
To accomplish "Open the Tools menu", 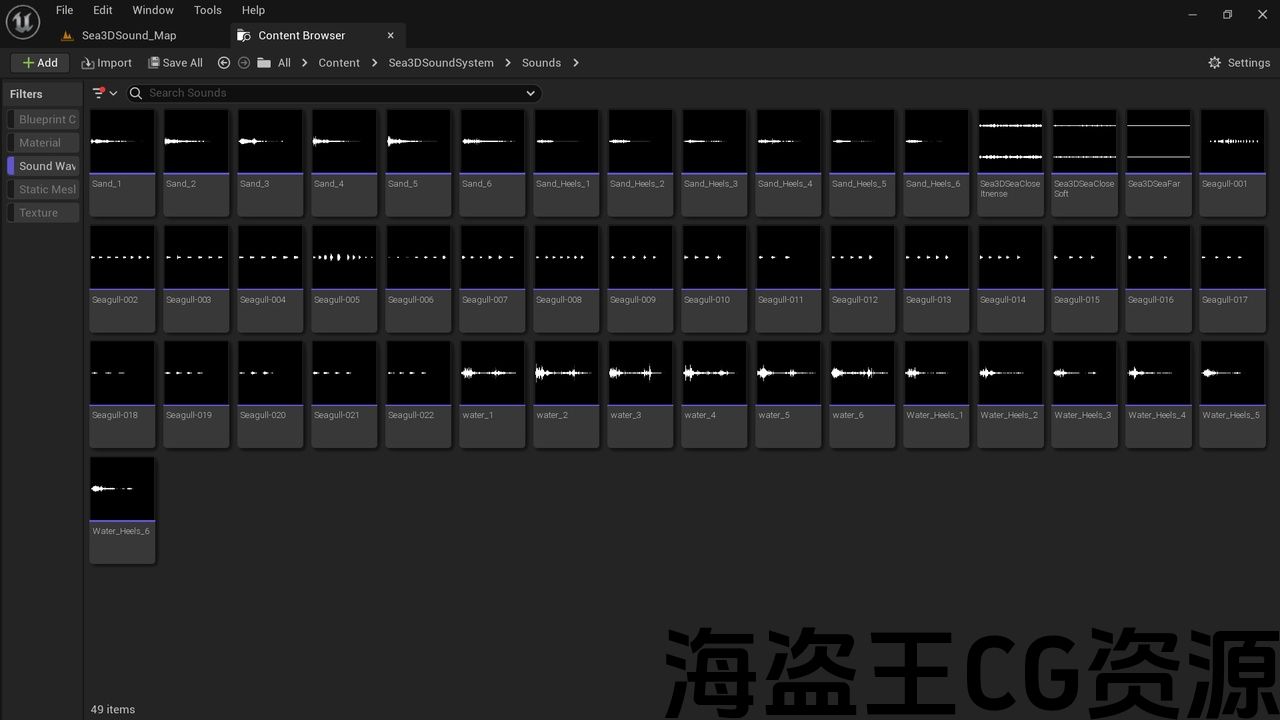I will tap(207, 10).
